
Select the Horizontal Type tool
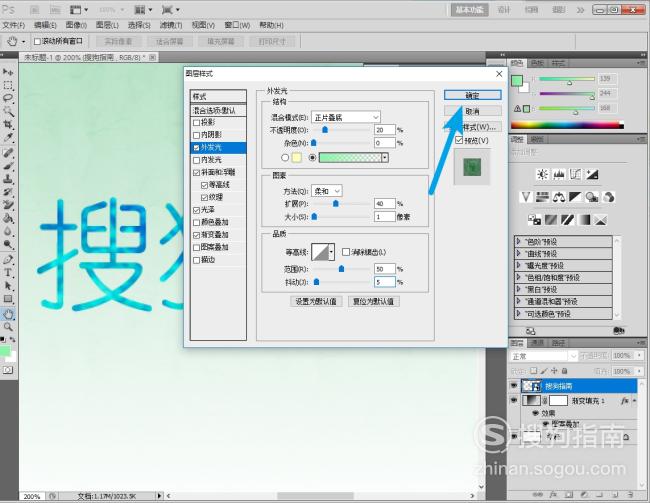(x=8, y=273)
